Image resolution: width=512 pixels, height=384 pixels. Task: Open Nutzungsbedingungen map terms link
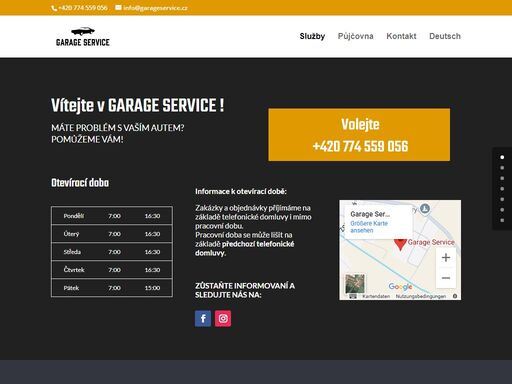pyautogui.click(x=421, y=296)
